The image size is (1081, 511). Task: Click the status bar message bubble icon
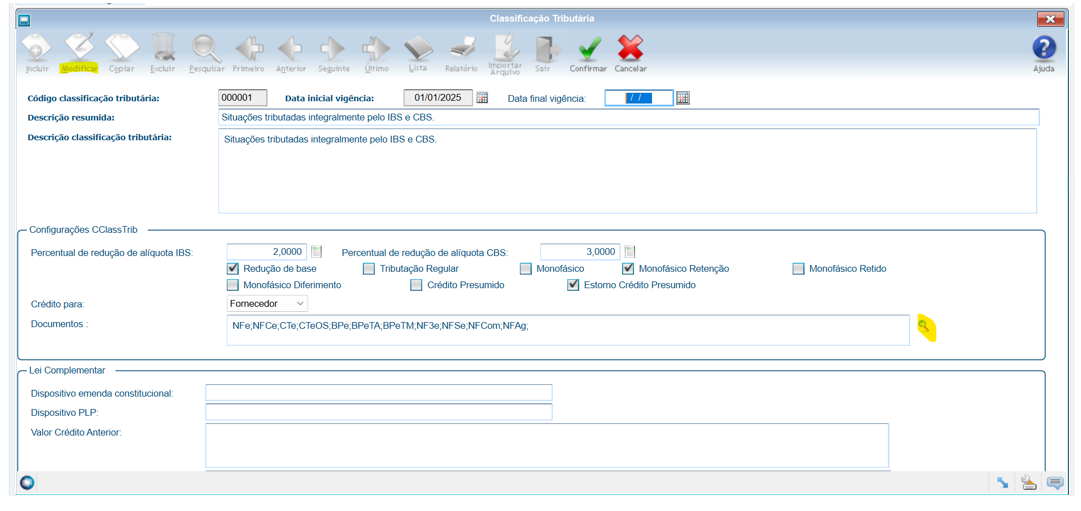(1055, 483)
